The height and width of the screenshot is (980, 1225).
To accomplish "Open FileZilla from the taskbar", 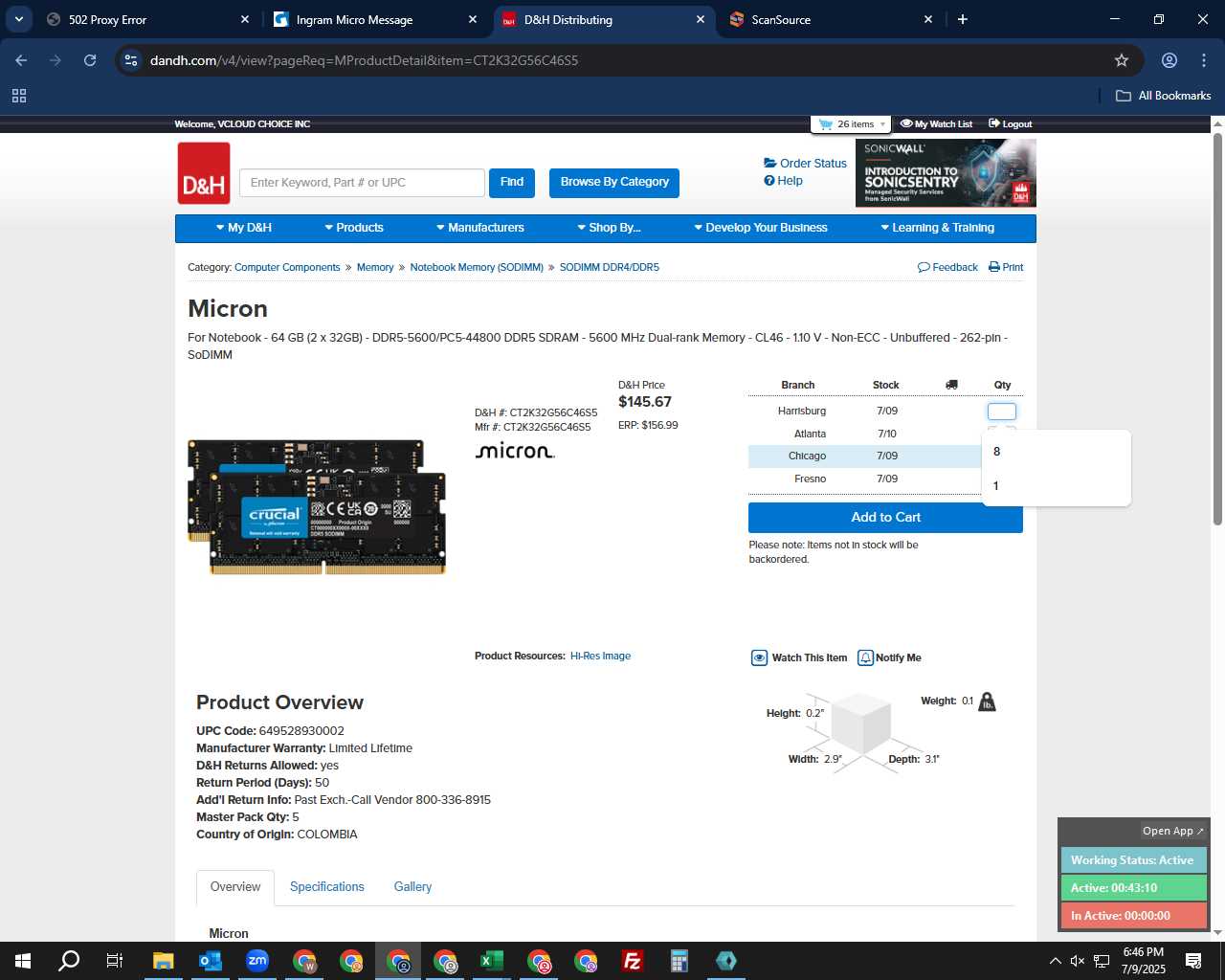I will coord(633,961).
